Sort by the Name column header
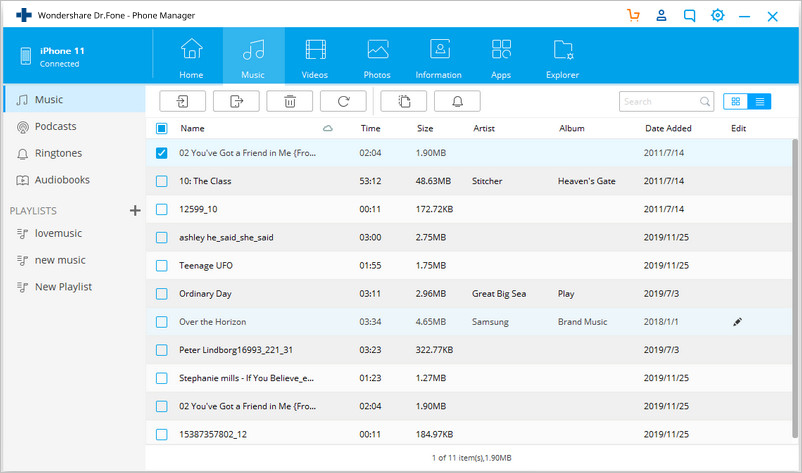The height and width of the screenshot is (473, 802). (x=192, y=128)
